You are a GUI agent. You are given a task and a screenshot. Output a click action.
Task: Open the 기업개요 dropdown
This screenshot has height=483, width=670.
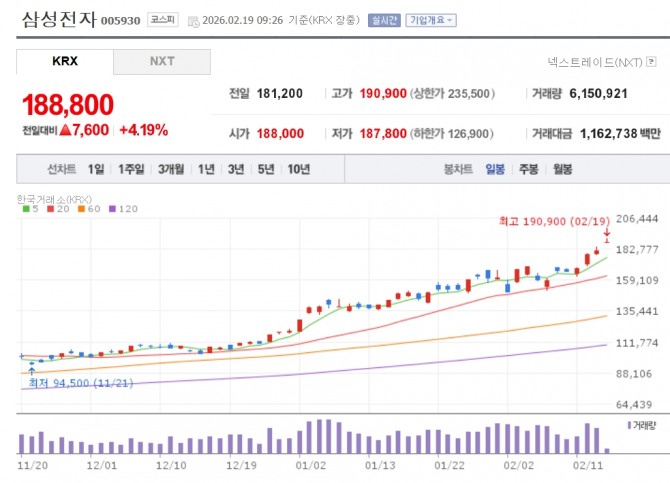pos(430,19)
